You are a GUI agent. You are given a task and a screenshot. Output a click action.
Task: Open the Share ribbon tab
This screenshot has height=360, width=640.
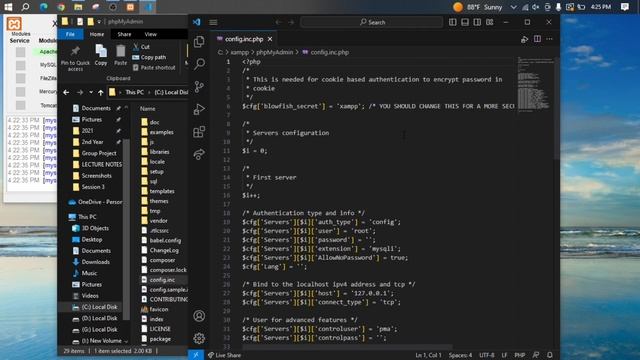pyautogui.click(x=124, y=34)
